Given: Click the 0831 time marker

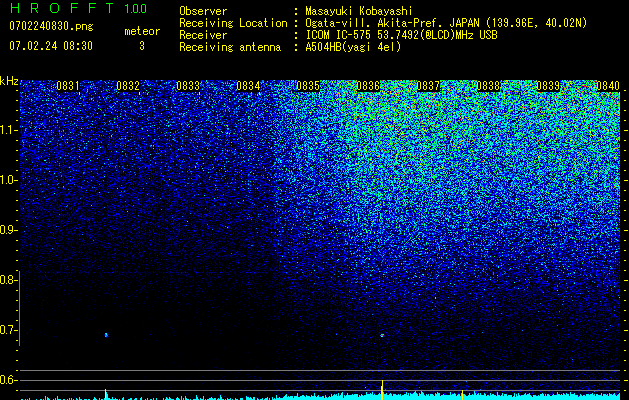Looking at the screenshot, I should click(x=67, y=86).
